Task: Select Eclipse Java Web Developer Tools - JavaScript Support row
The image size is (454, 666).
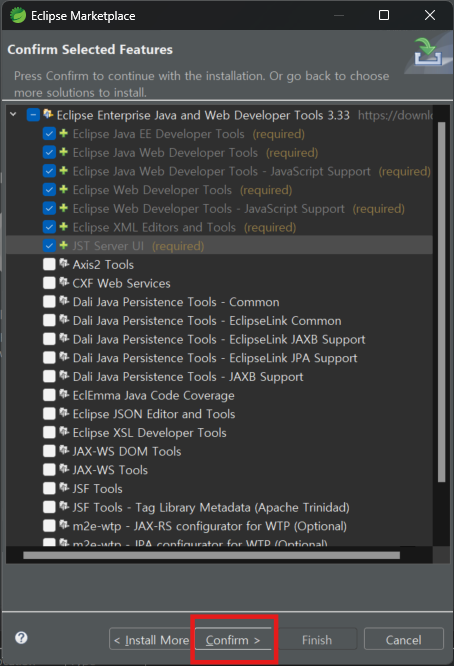Action: 219,171
